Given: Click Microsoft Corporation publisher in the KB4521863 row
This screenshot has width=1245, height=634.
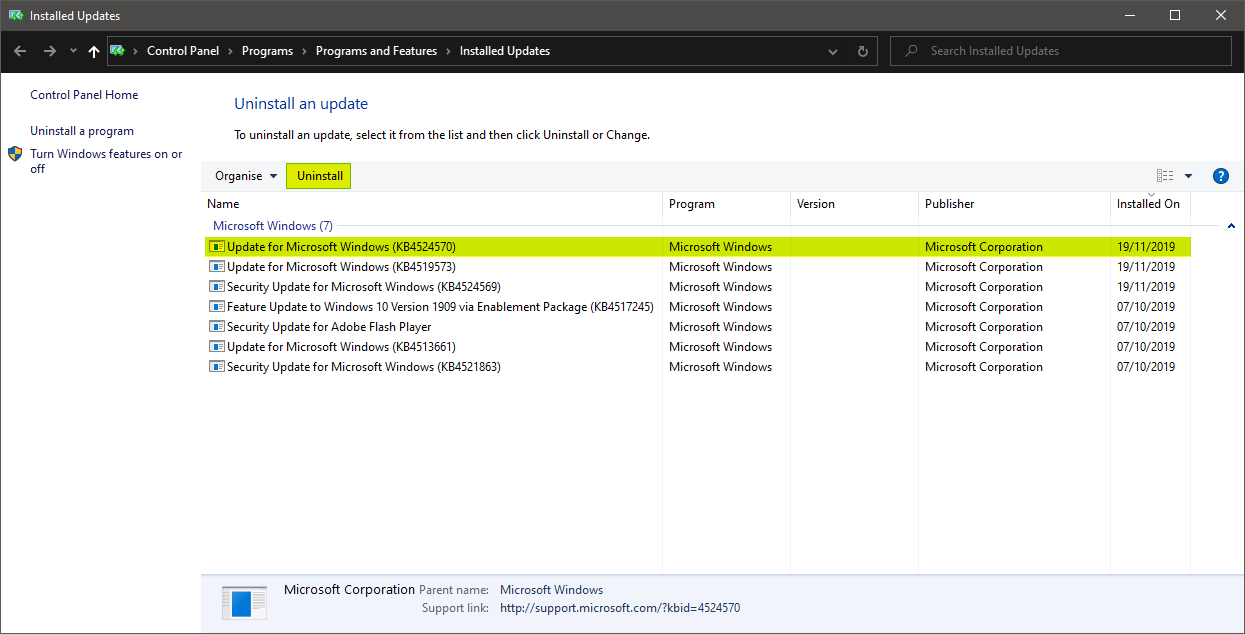Looking at the screenshot, I should [984, 367].
